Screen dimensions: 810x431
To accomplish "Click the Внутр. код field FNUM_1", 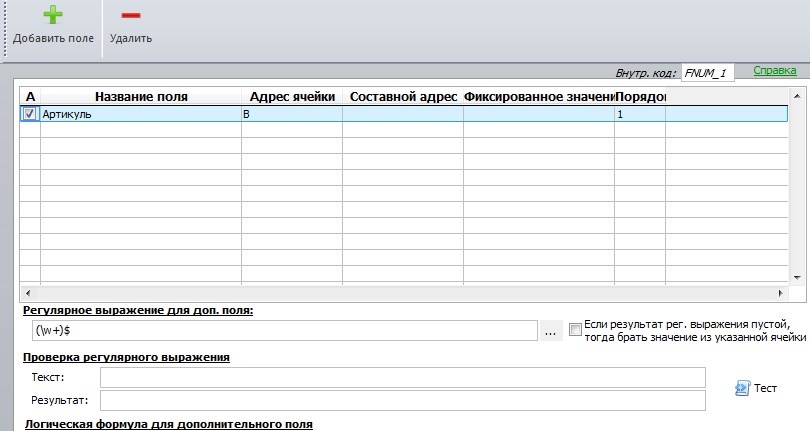I will tap(707, 73).
